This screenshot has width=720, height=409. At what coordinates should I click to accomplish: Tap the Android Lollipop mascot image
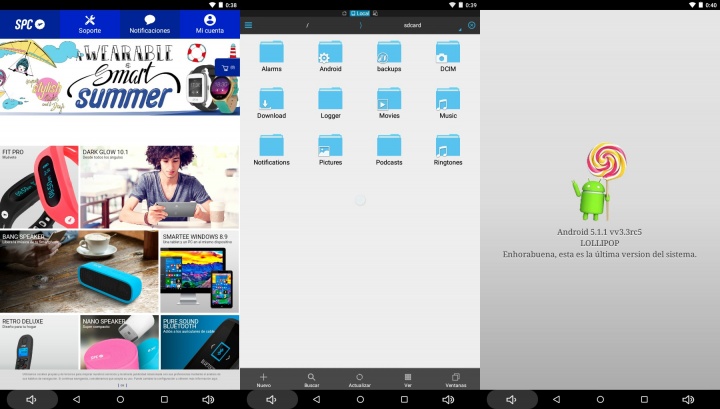(599, 181)
